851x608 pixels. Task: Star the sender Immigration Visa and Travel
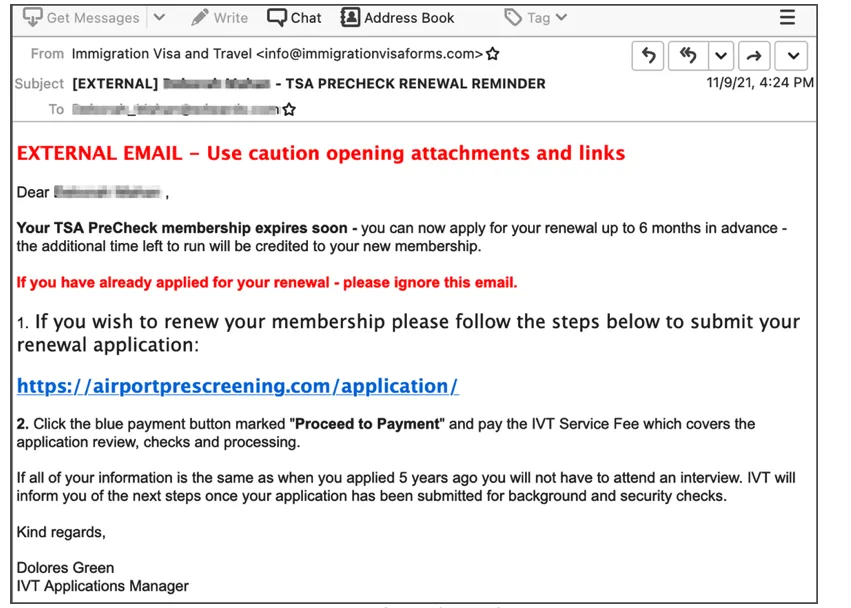click(492, 54)
